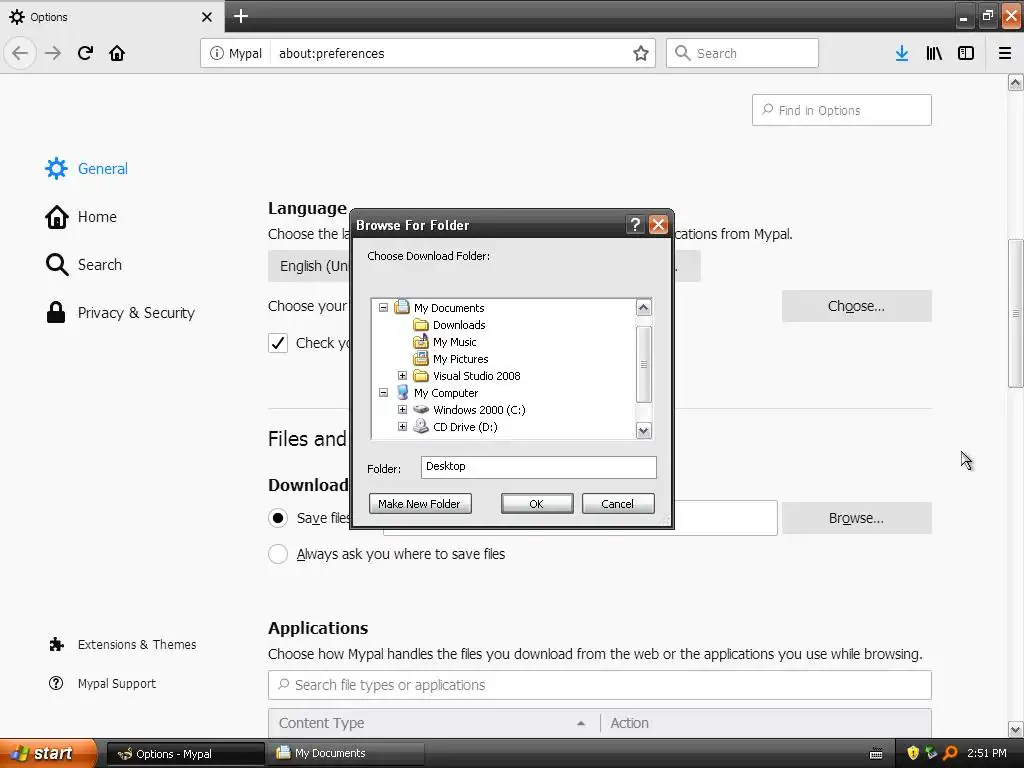The width and height of the screenshot is (1024, 768).
Task: Open the hamburger application menu
Action: pos(1004,53)
